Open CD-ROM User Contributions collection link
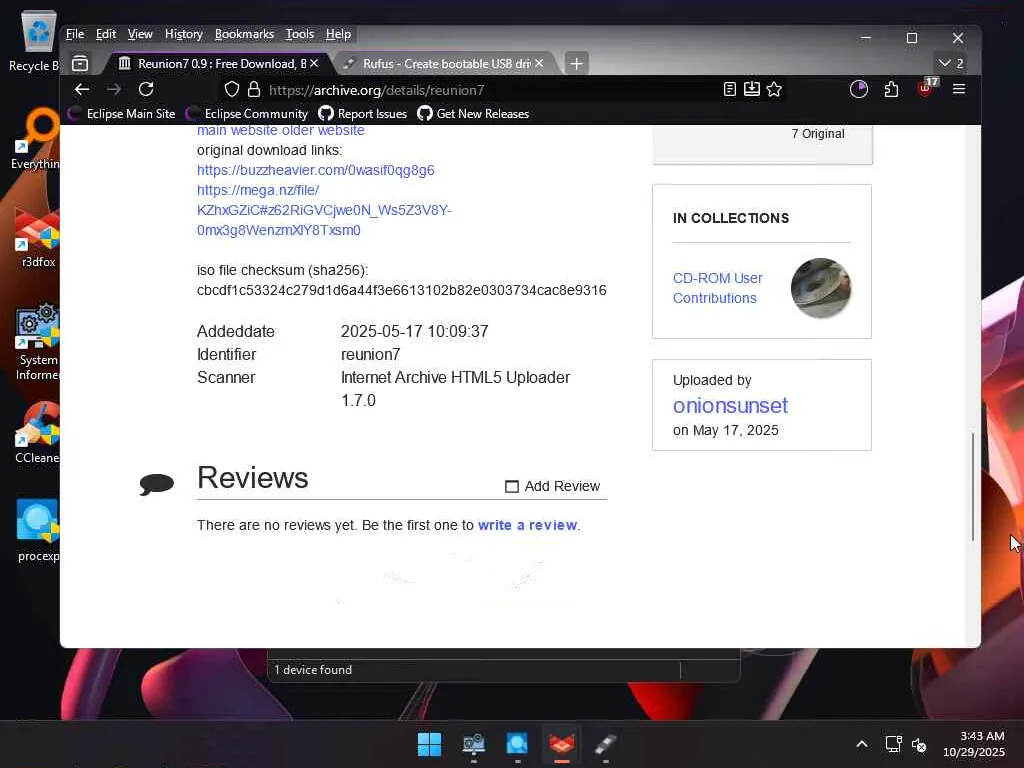1024x768 pixels. [x=718, y=288]
